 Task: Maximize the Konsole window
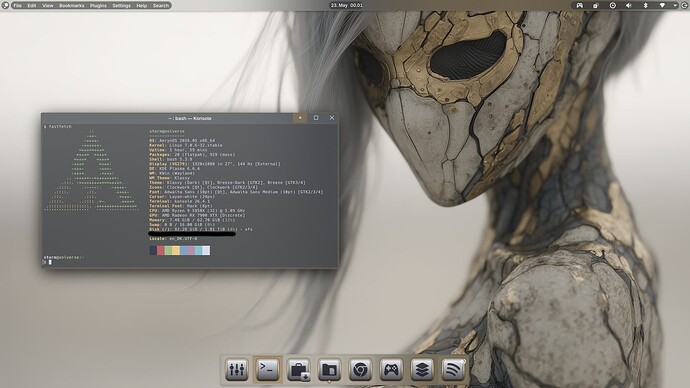tap(316, 118)
